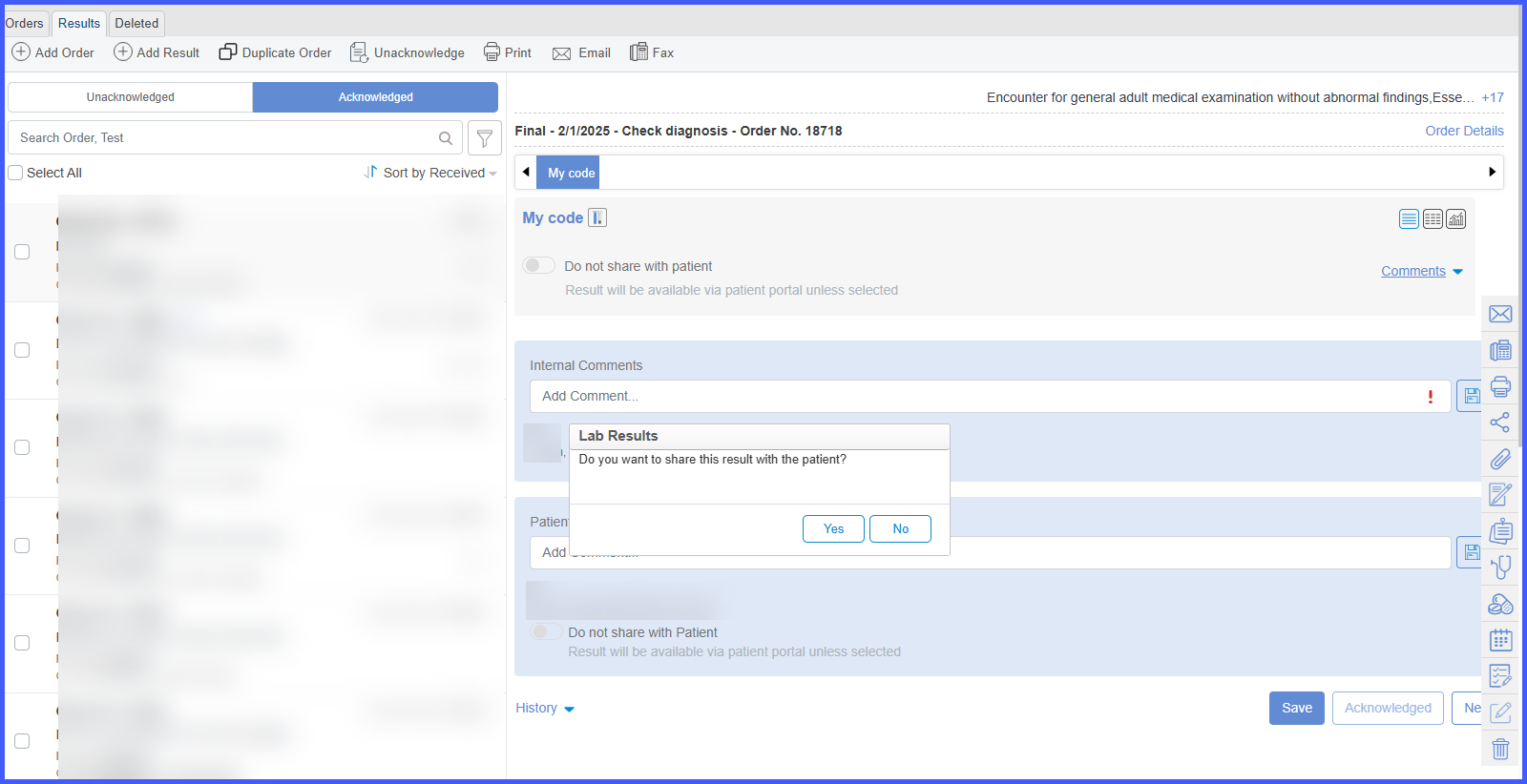Click No in Lab Results dialog

[x=900, y=528]
